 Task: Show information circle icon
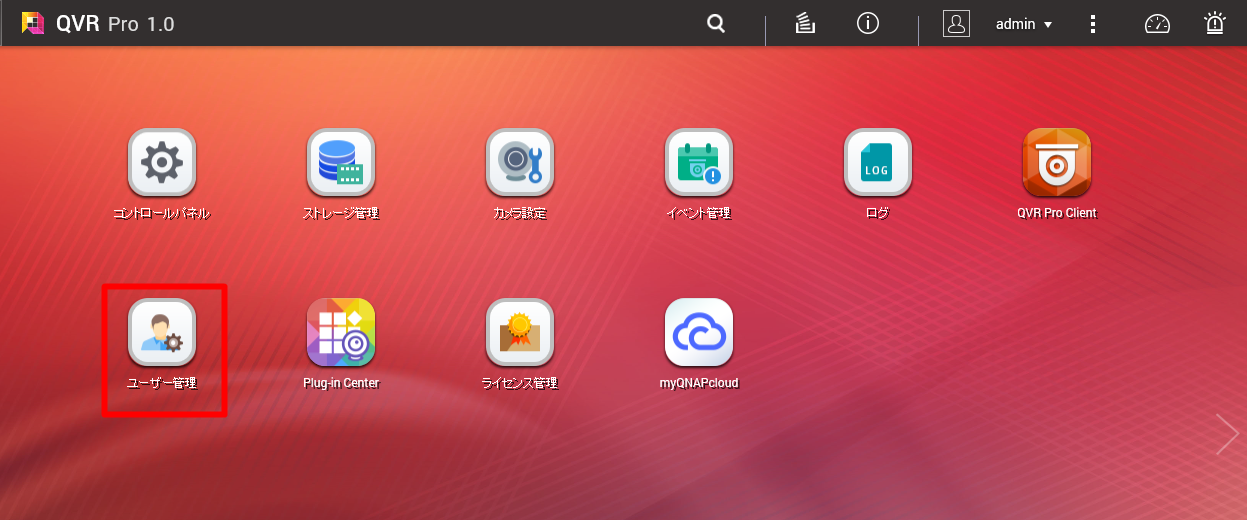868,23
